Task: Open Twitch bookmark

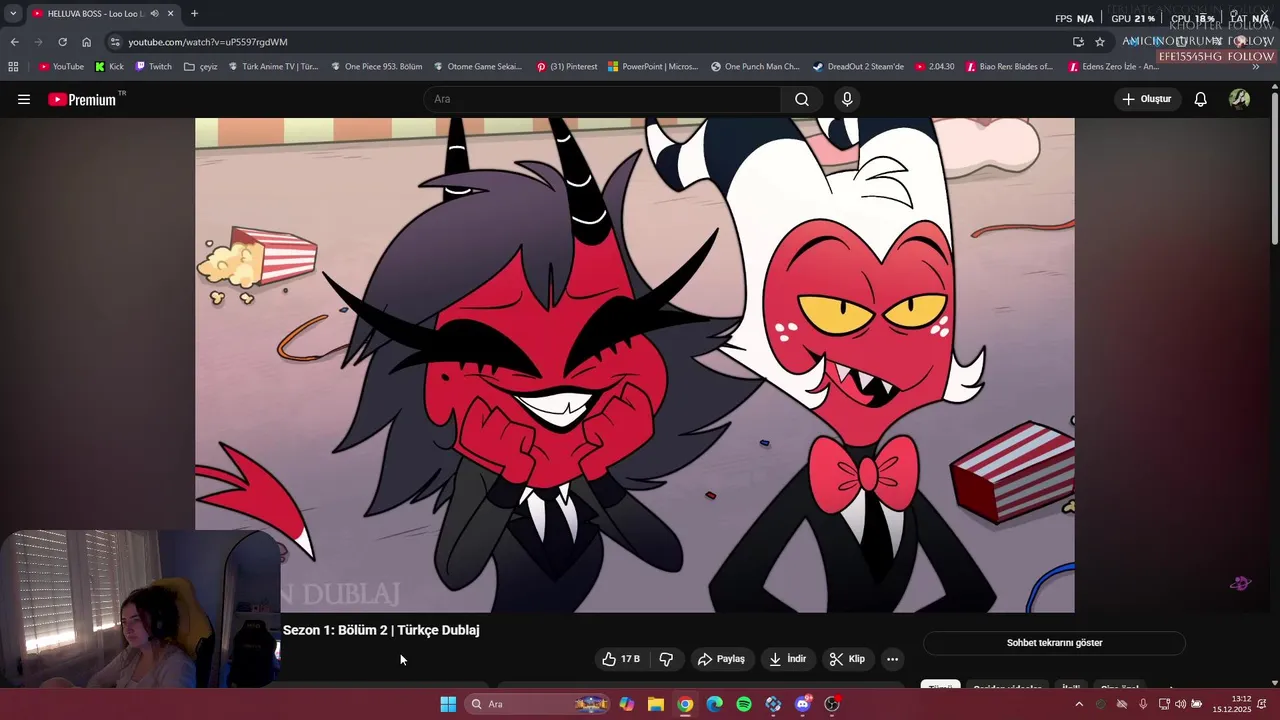Action: (x=154, y=67)
